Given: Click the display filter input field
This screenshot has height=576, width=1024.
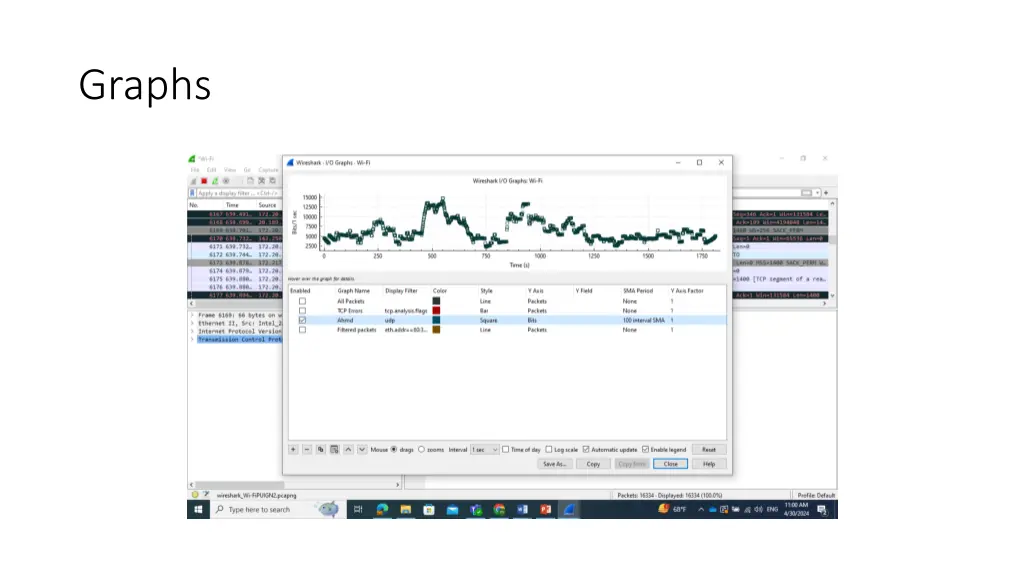Looking at the screenshot, I should point(238,193).
